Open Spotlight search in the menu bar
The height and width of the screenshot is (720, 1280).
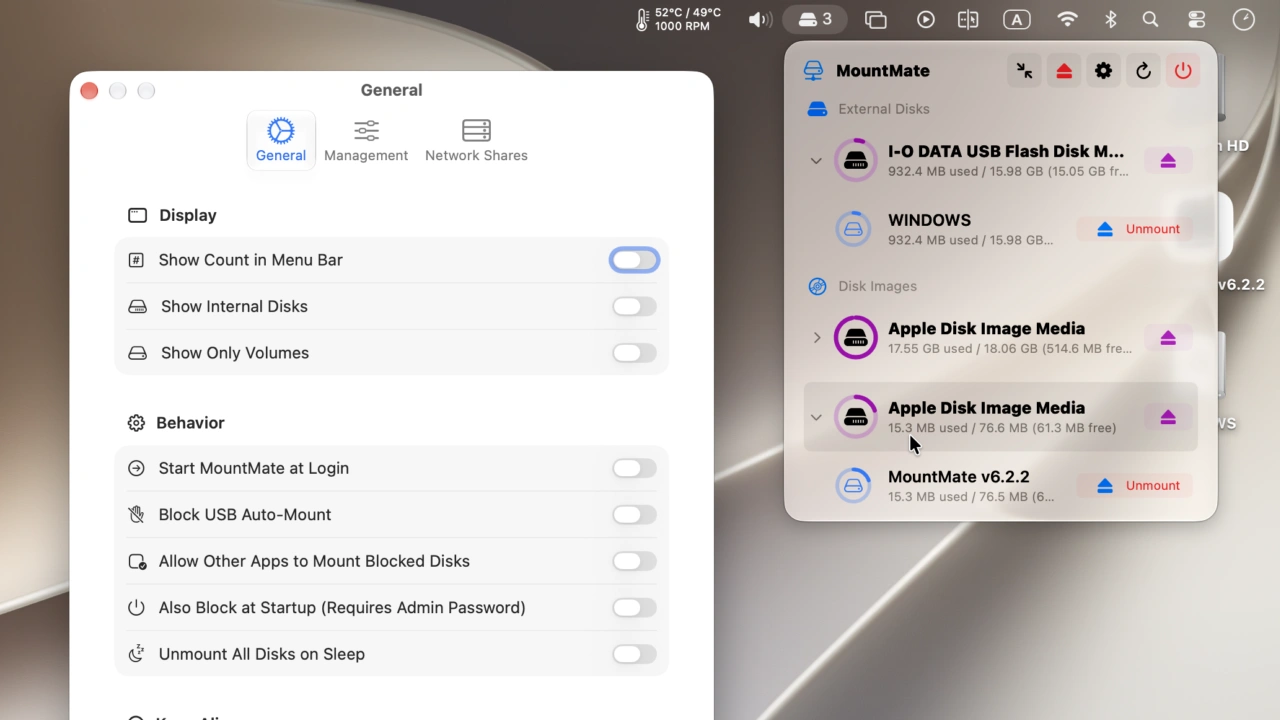(x=1151, y=20)
